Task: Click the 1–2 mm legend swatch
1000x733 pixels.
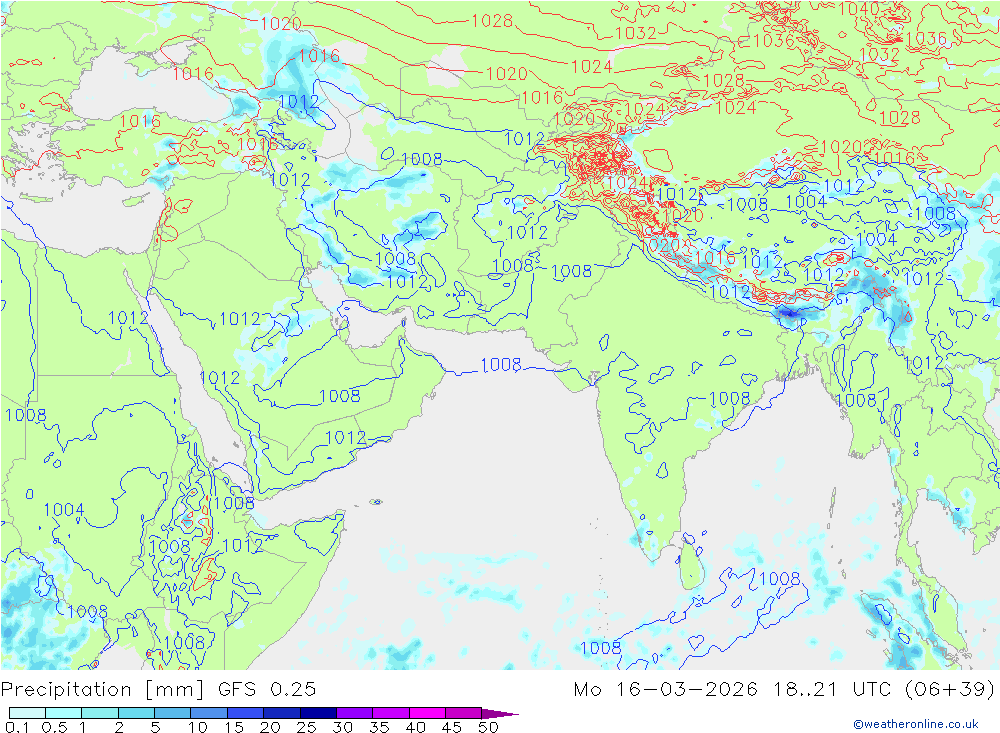Action: [99, 713]
